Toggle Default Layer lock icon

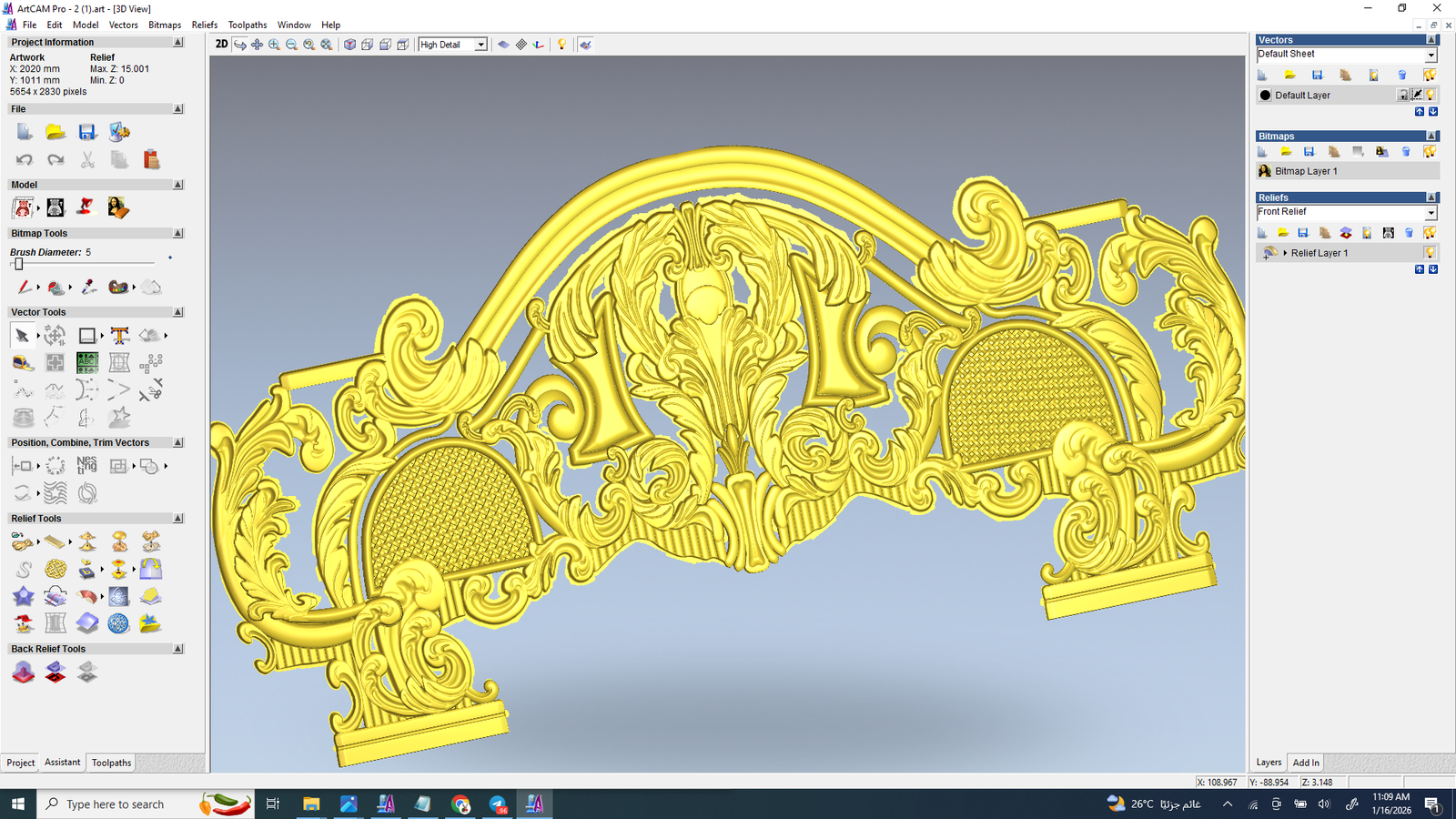pos(1403,95)
